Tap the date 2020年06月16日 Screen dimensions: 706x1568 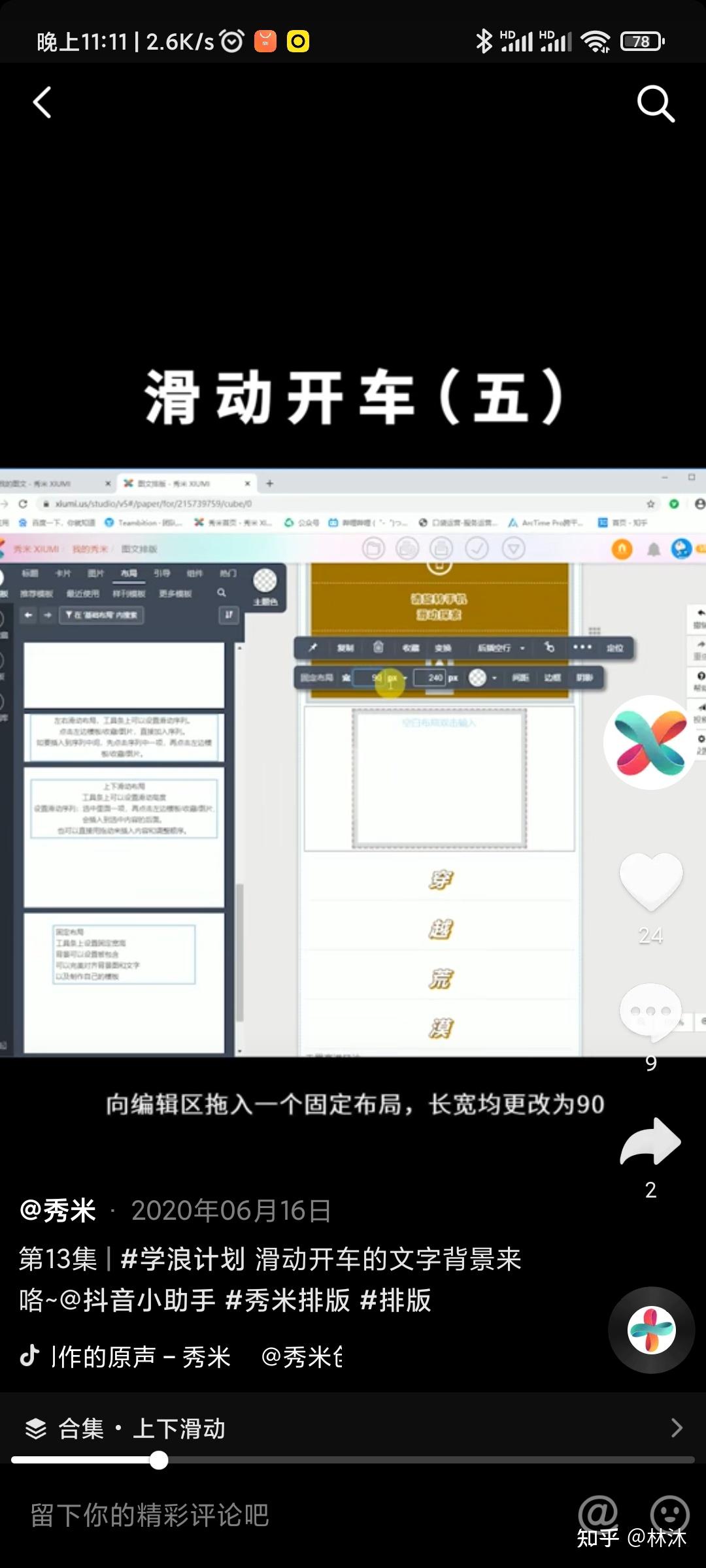click(231, 1211)
